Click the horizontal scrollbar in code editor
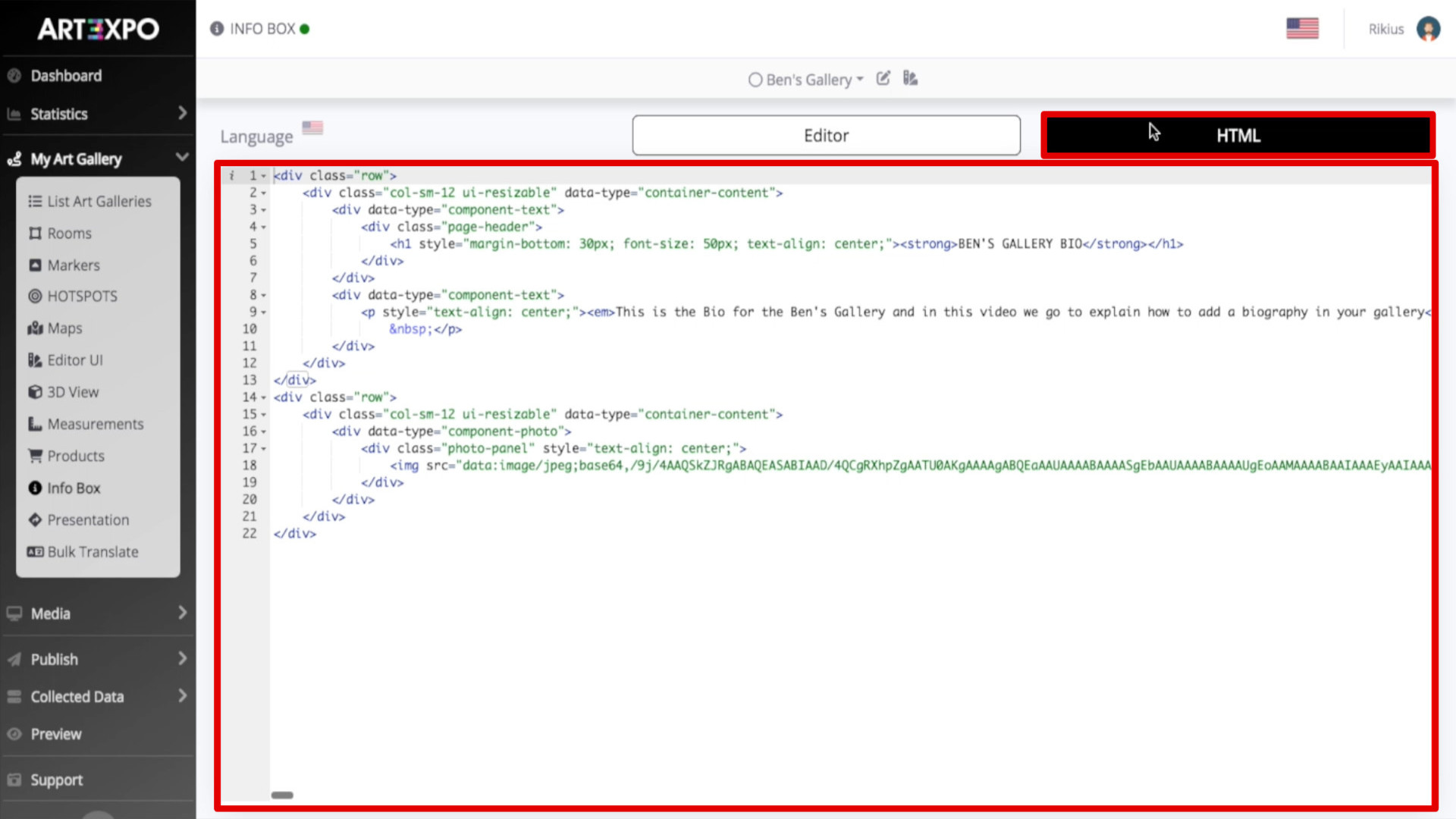Viewport: 1456px width, 819px height. [282, 795]
